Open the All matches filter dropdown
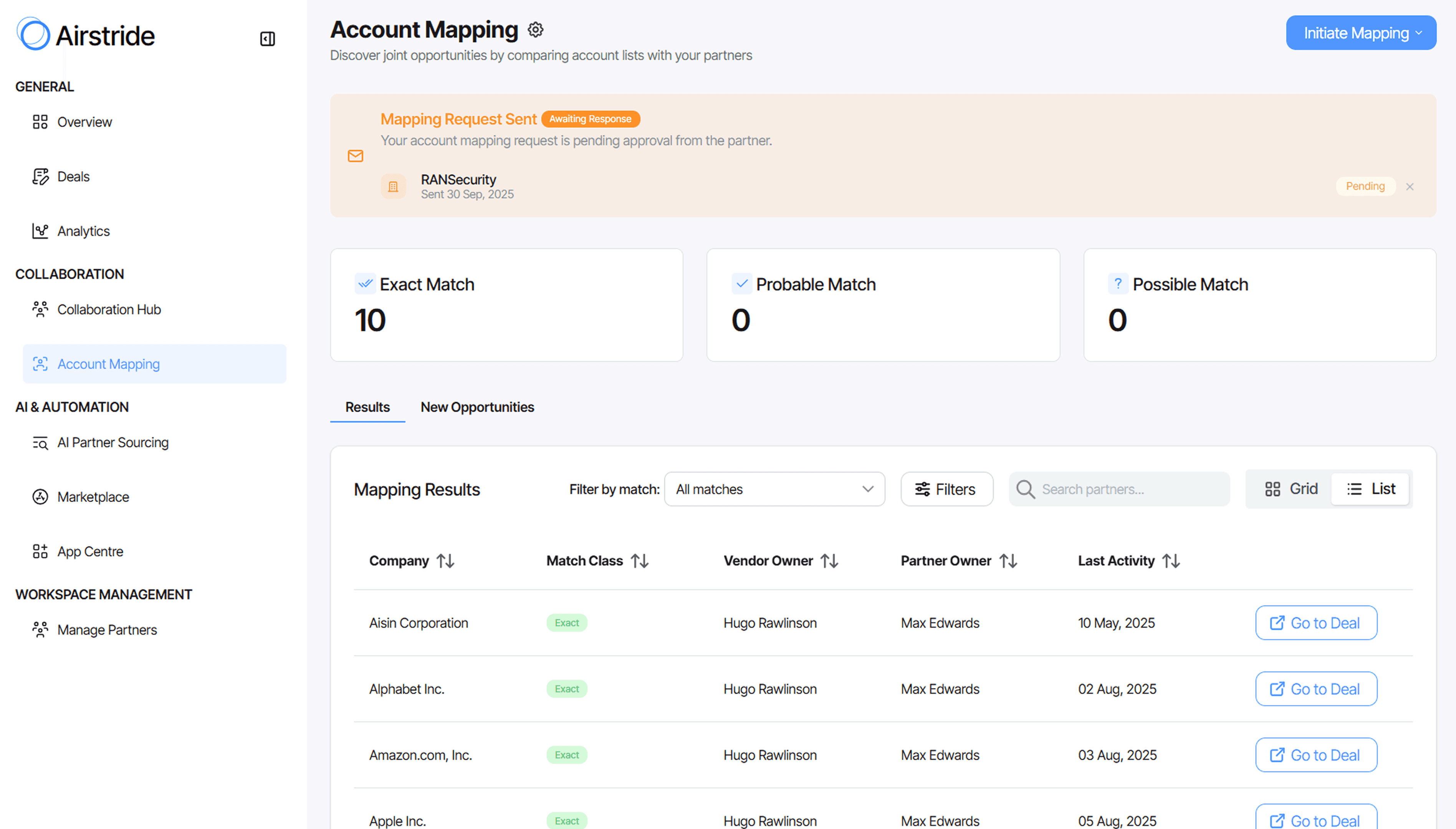 (x=774, y=489)
